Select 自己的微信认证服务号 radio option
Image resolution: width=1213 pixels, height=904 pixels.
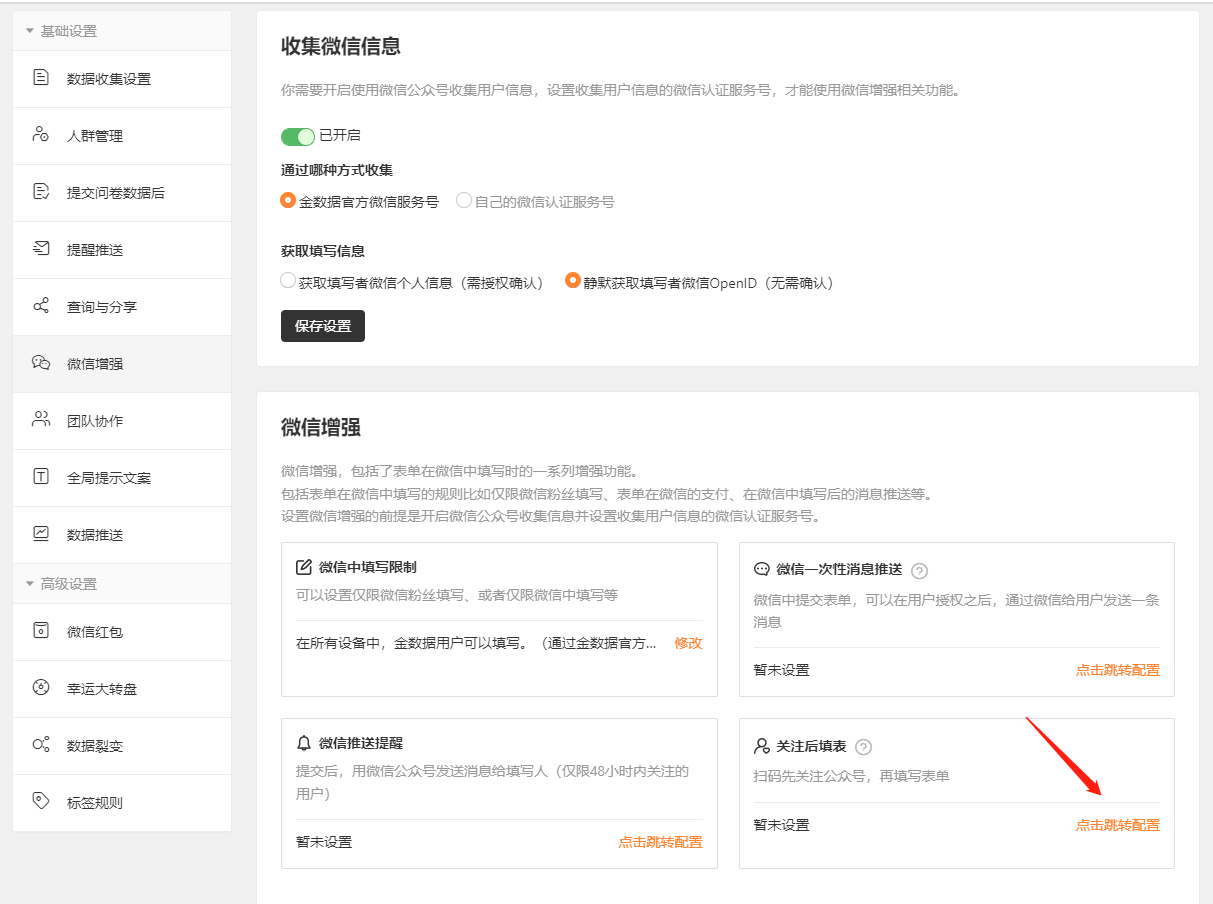click(464, 200)
